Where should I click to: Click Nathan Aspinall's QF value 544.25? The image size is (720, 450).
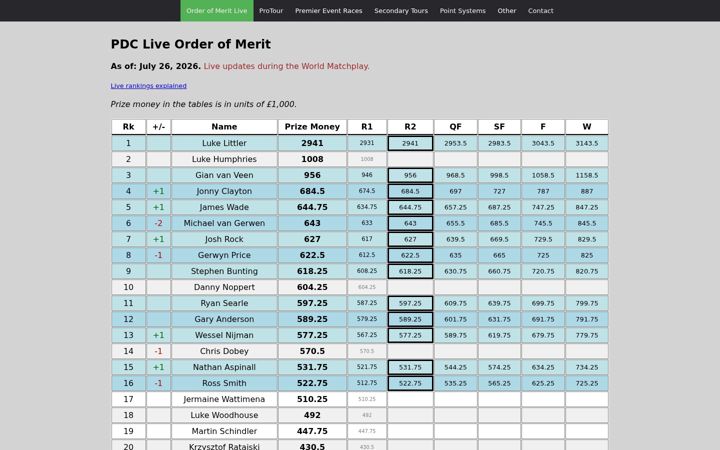[x=456, y=367]
